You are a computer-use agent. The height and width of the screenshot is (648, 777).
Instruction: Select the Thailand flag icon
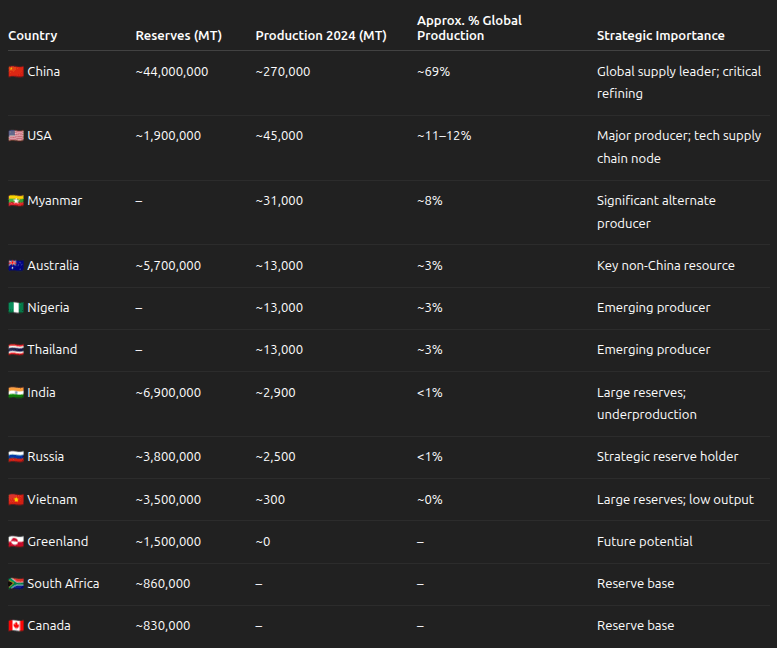coord(16,350)
